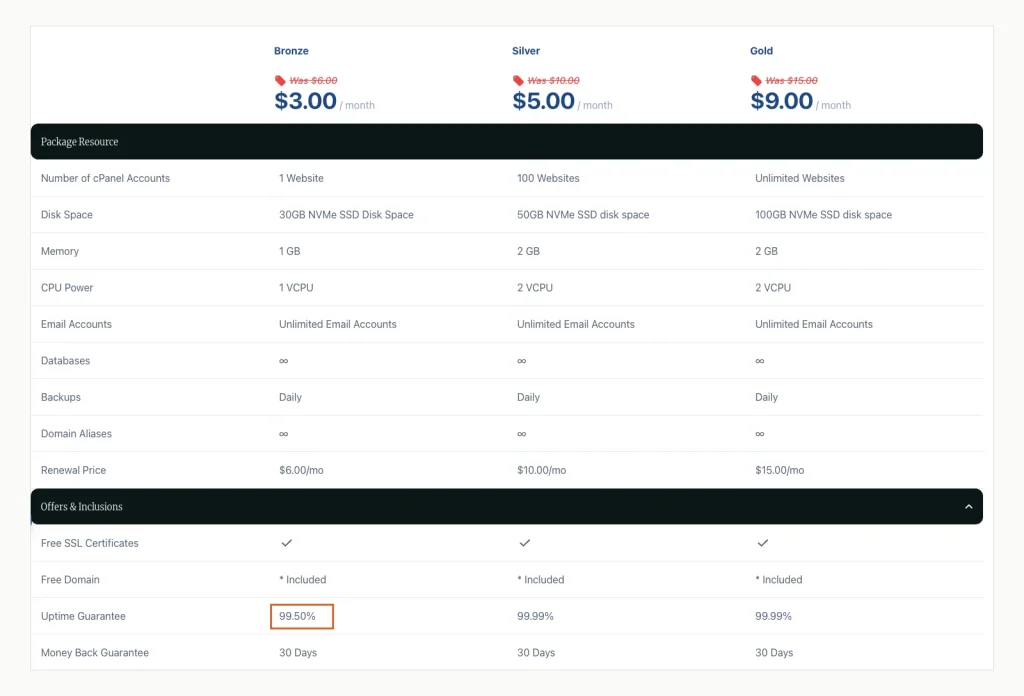Select '50GB NVMe SSD disk space' cell
Image resolution: width=1024 pixels, height=696 pixels.
pyautogui.click(x=583, y=215)
